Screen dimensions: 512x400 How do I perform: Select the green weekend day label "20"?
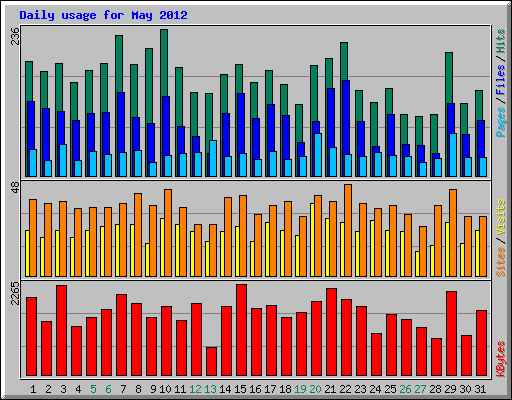315,389
